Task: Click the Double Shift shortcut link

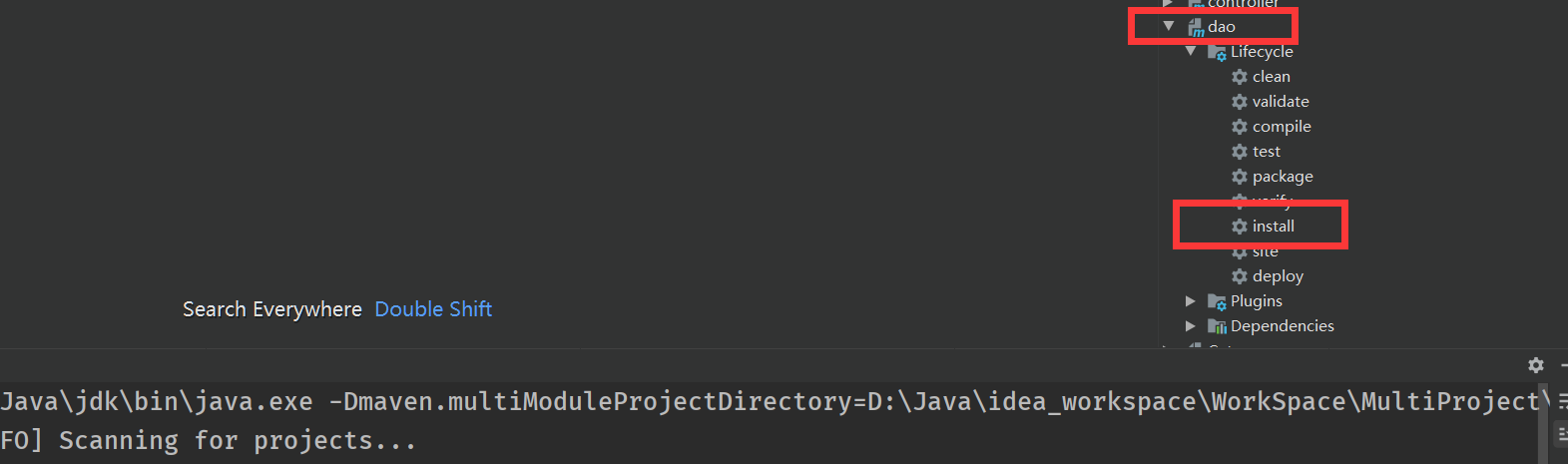Action: (433, 309)
